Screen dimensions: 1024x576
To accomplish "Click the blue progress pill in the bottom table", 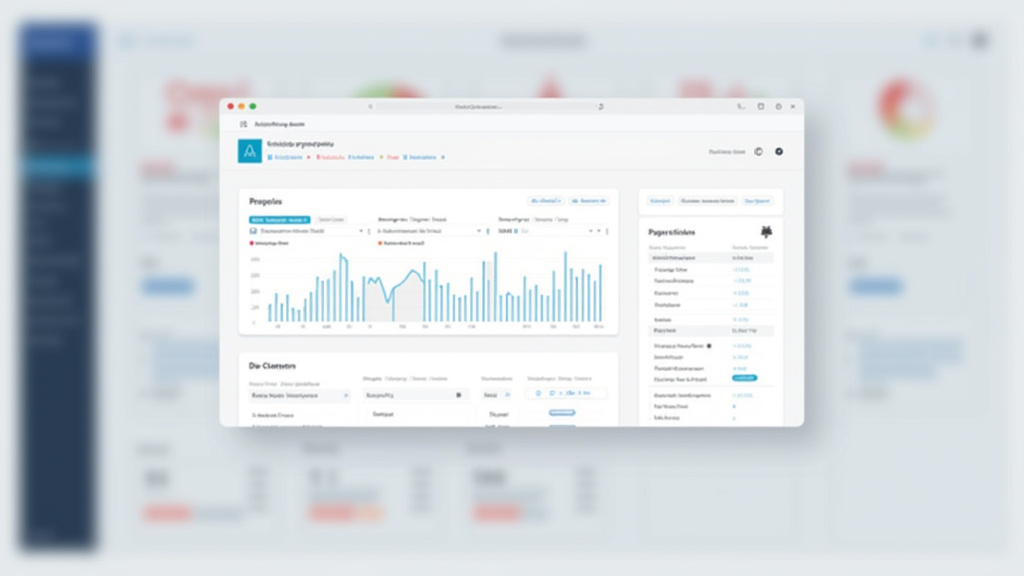I will 560,411.
